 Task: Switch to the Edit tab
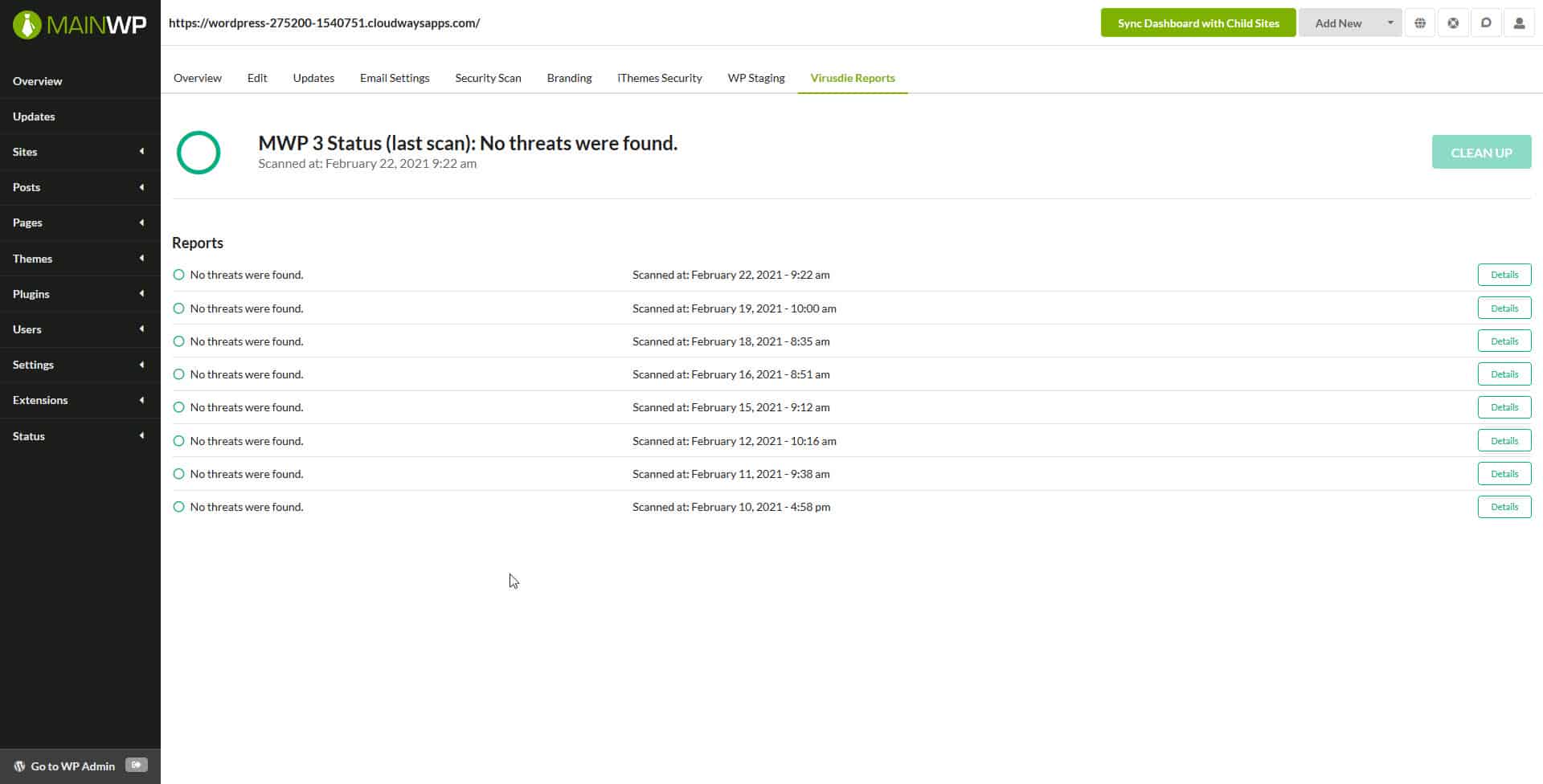click(x=257, y=78)
